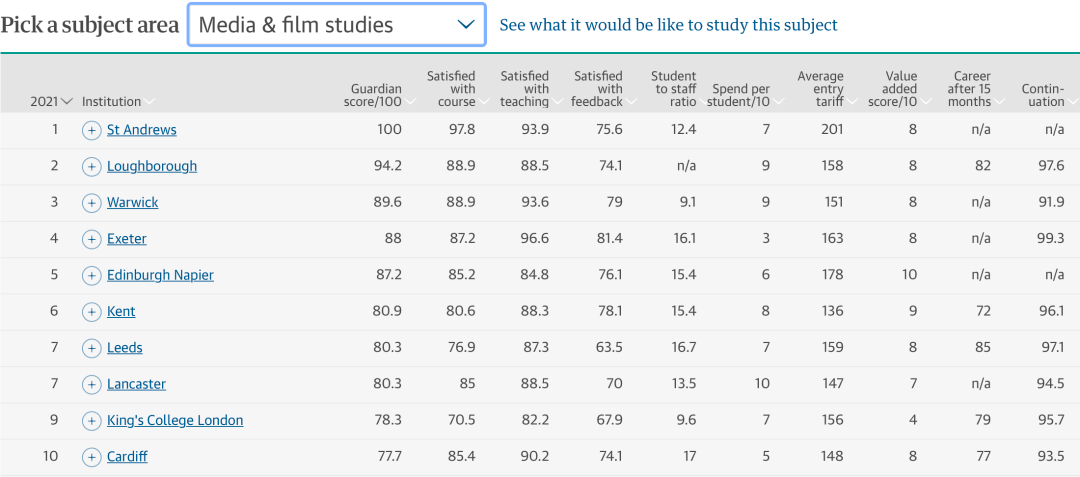Click the plus icon next to Kent
Image resolution: width=1080 pixels, height=477 pixels.
coord(91,312)
